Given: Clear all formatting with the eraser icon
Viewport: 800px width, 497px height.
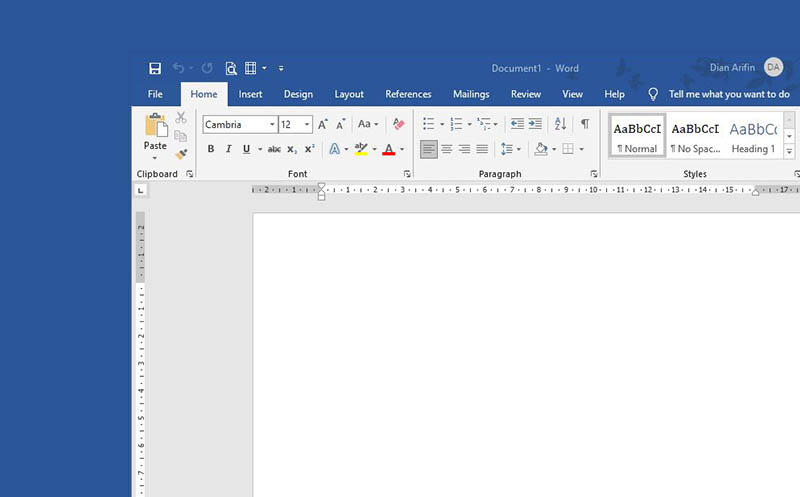Looking at the screenshot, I should 398,123.
